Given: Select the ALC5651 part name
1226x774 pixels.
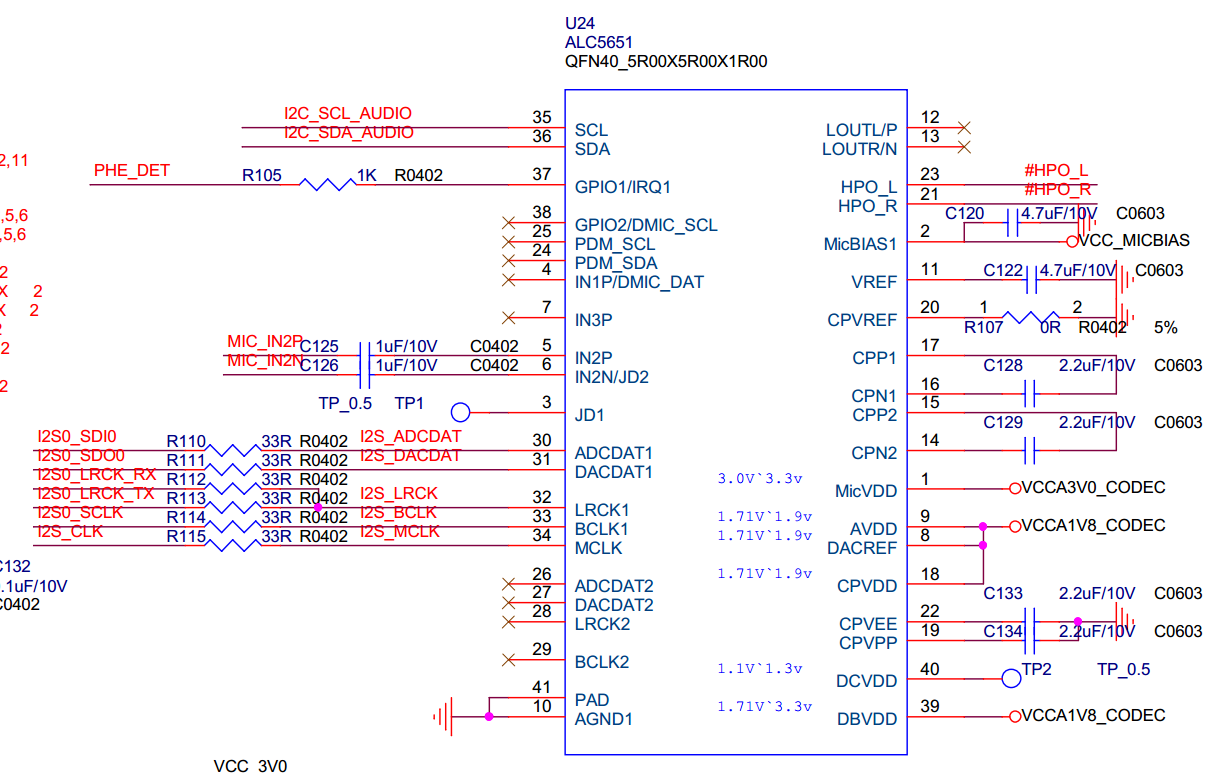Looking at the screenshot, I should click(x=599, y=43).
